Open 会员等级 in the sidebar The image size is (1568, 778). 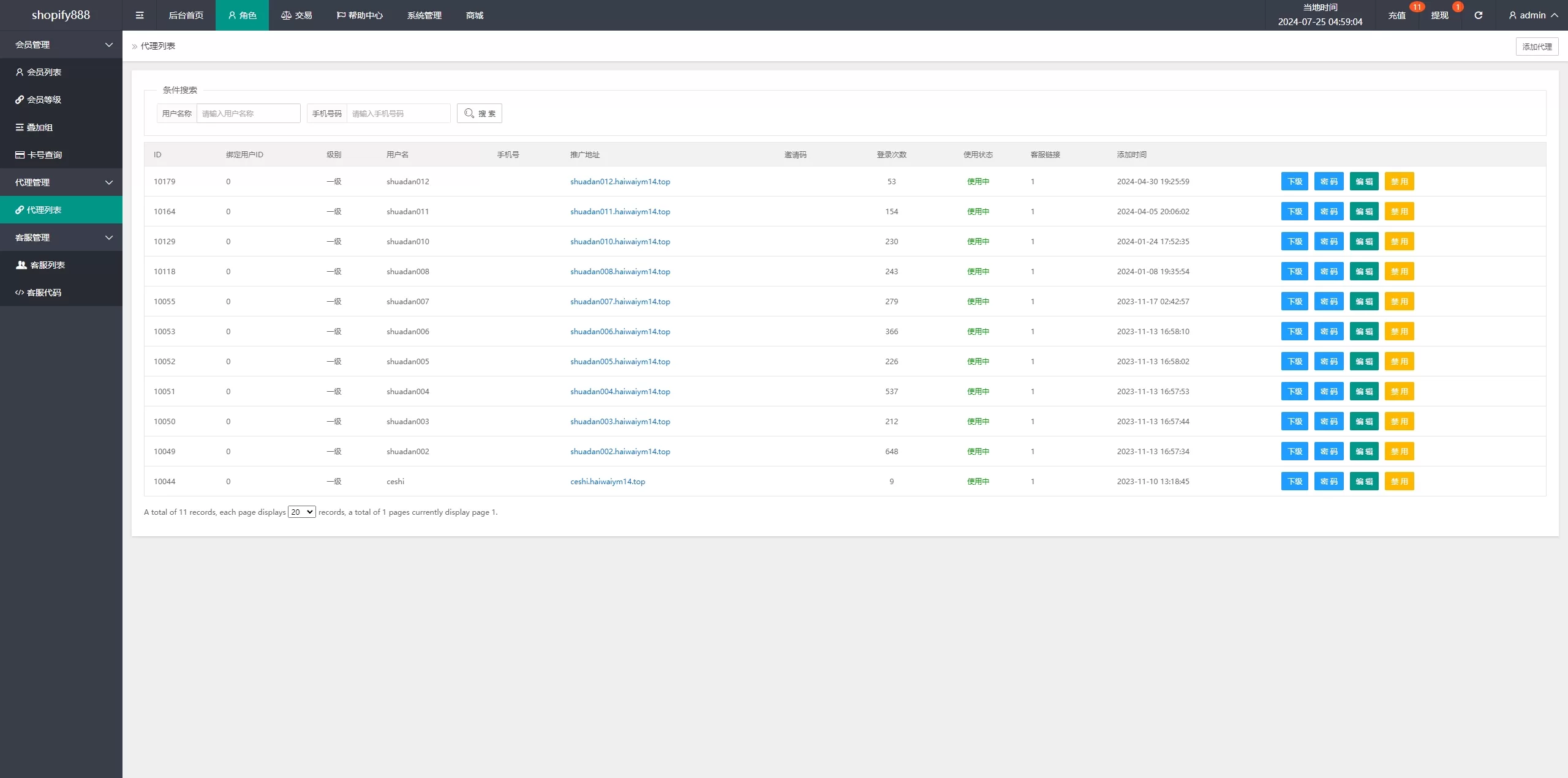point(44,100)
